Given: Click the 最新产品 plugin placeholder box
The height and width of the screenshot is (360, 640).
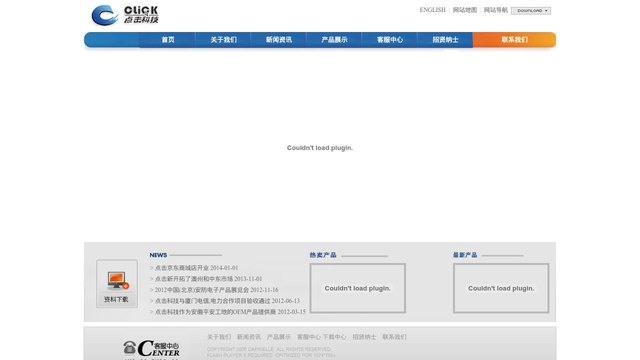Looking at the screenshot, I should [501, 288].
